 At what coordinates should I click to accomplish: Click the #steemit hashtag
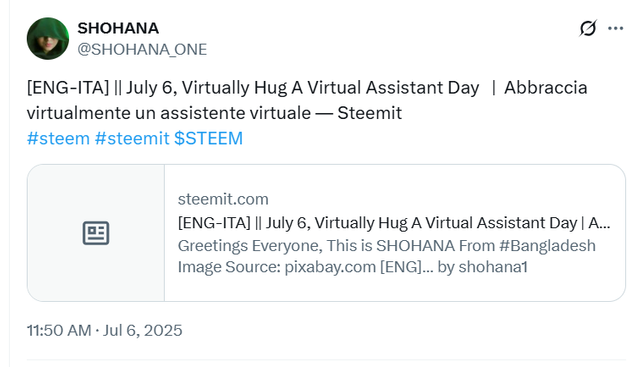pyautogui.click(x=132, y=138)
